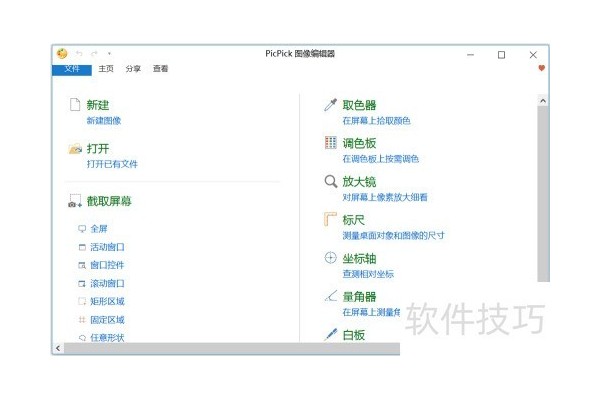Click 对屏幕上像素放大细看 description
This screenshot has height=400, width=600.
coord(385,198)
